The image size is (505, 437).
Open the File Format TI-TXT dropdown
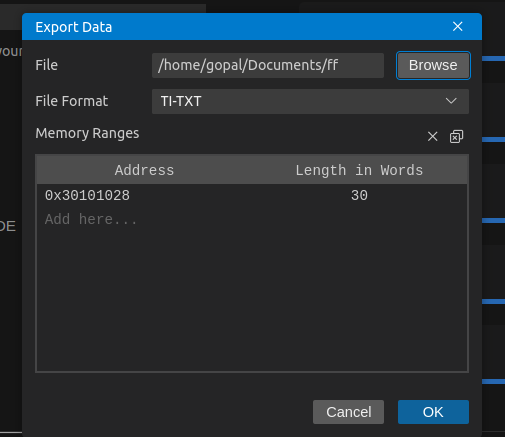click(x=310, y=101)
